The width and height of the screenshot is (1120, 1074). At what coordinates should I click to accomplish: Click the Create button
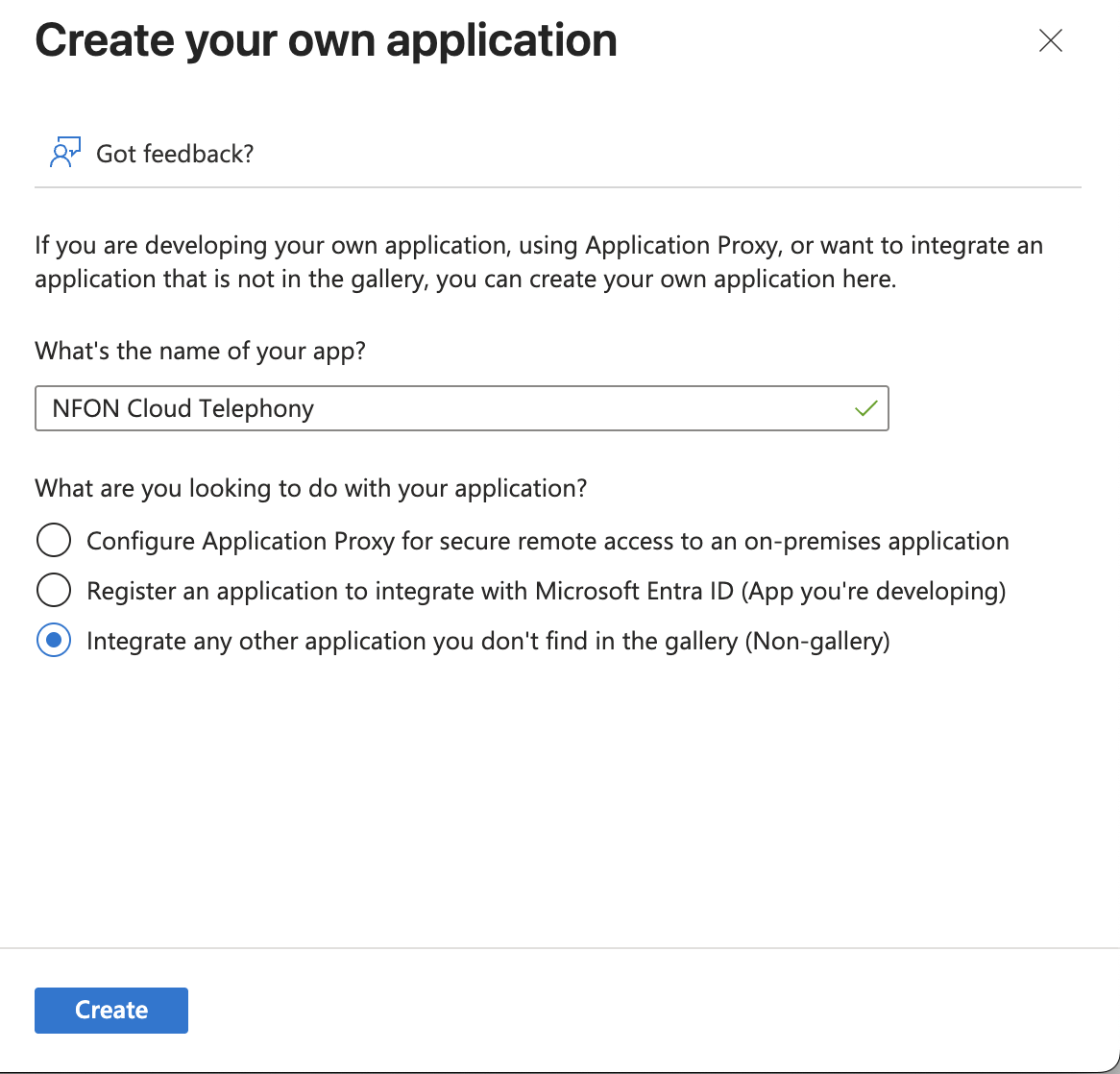pos(111,1010)
